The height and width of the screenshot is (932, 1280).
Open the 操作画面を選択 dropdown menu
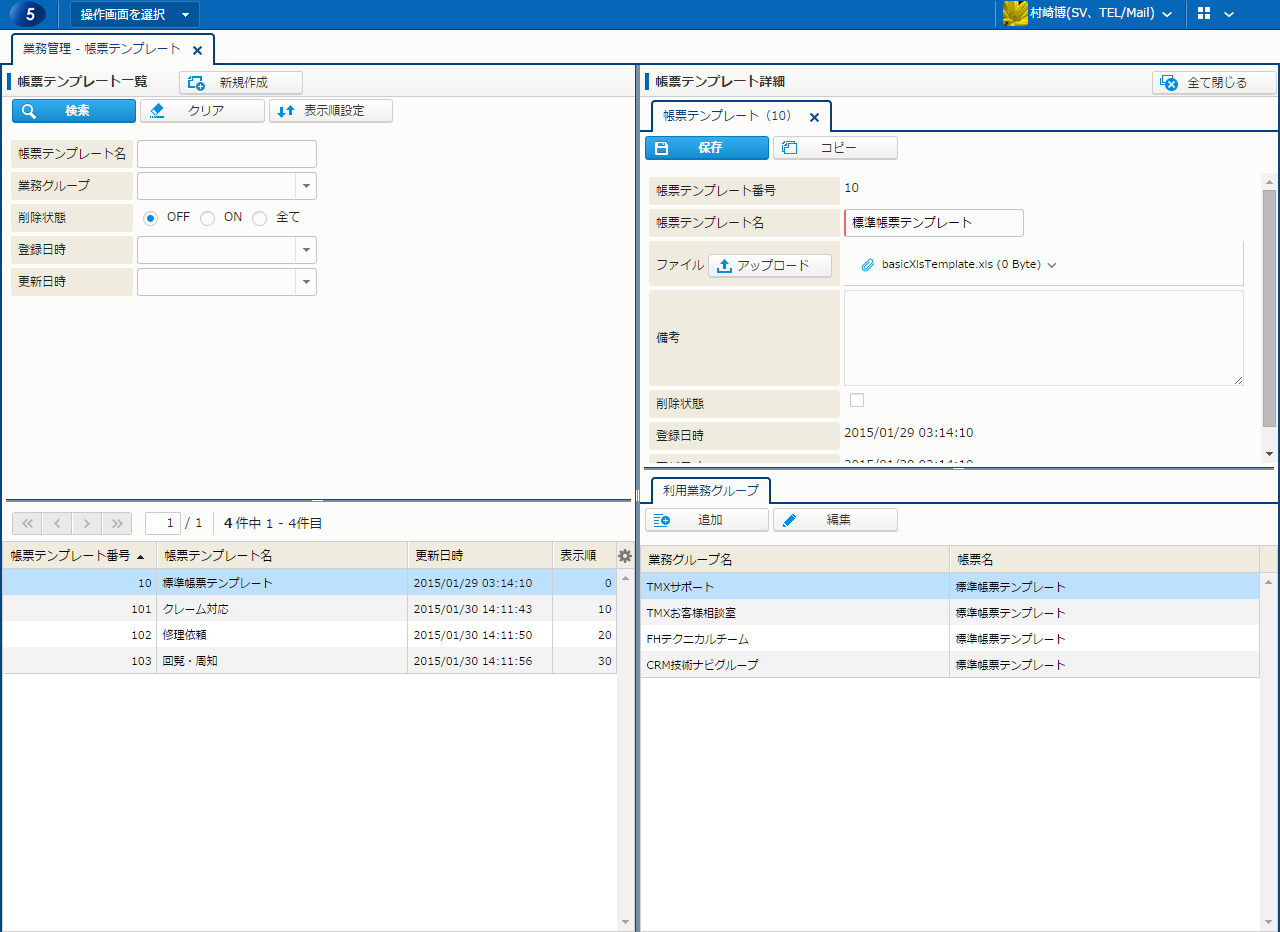point(135,14)
